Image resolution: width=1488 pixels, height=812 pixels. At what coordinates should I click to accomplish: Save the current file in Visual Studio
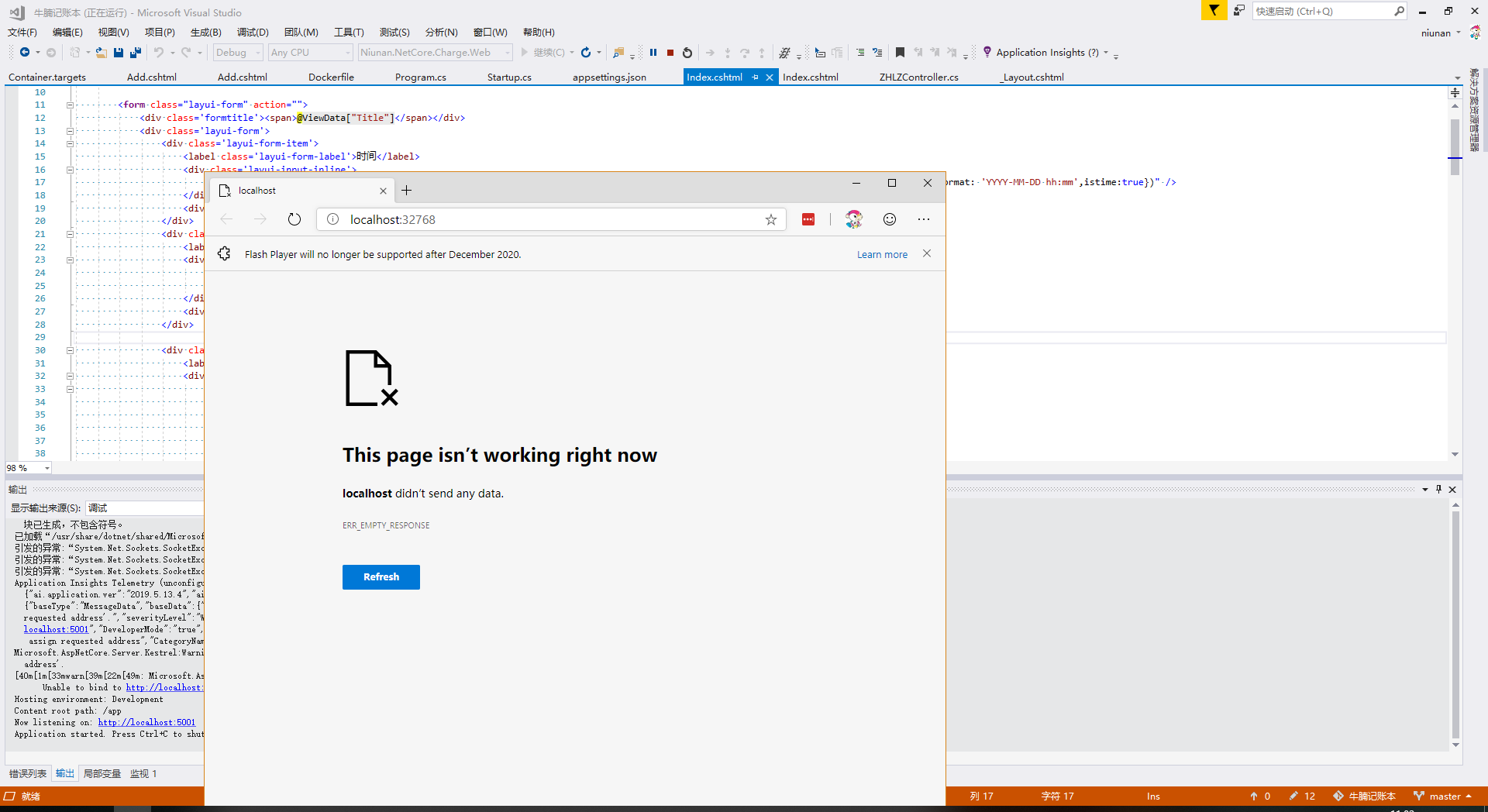click(x=119, y=53)
